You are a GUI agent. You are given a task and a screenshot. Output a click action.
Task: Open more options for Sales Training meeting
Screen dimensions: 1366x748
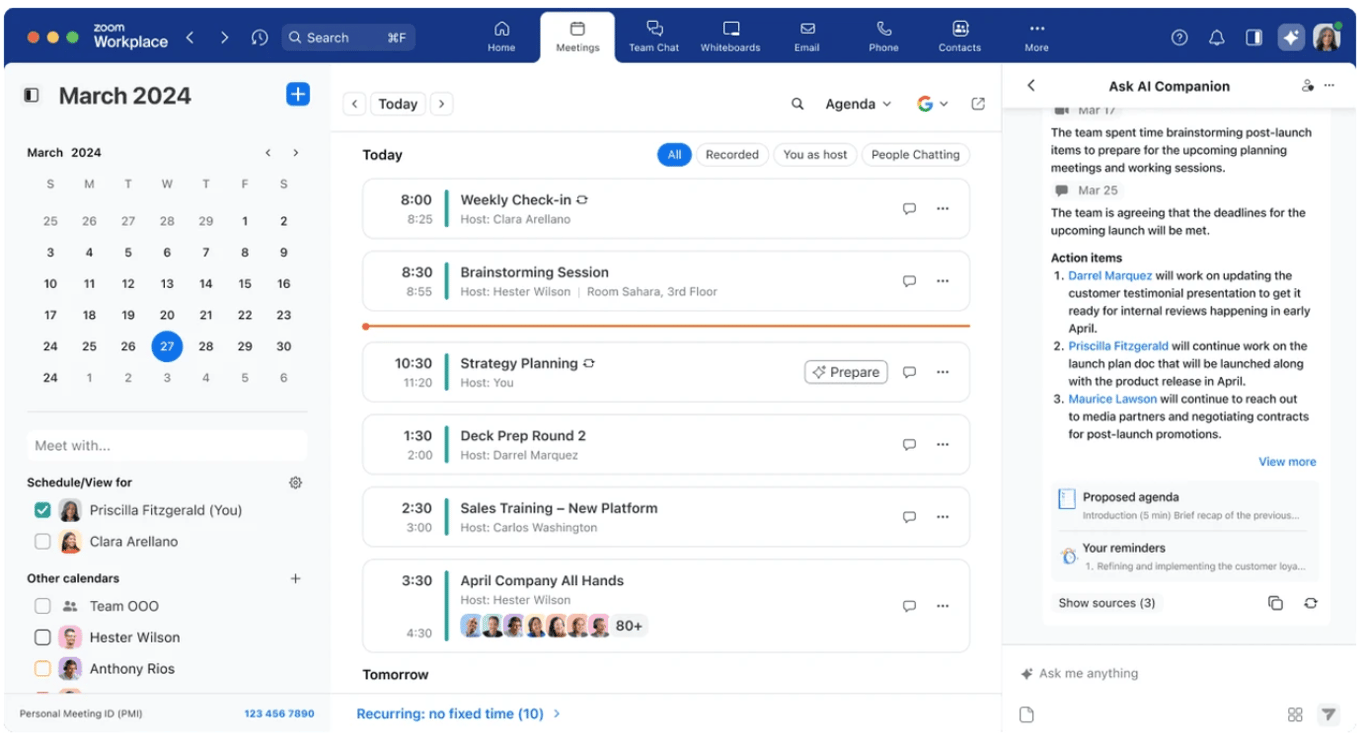coord(942,517)
